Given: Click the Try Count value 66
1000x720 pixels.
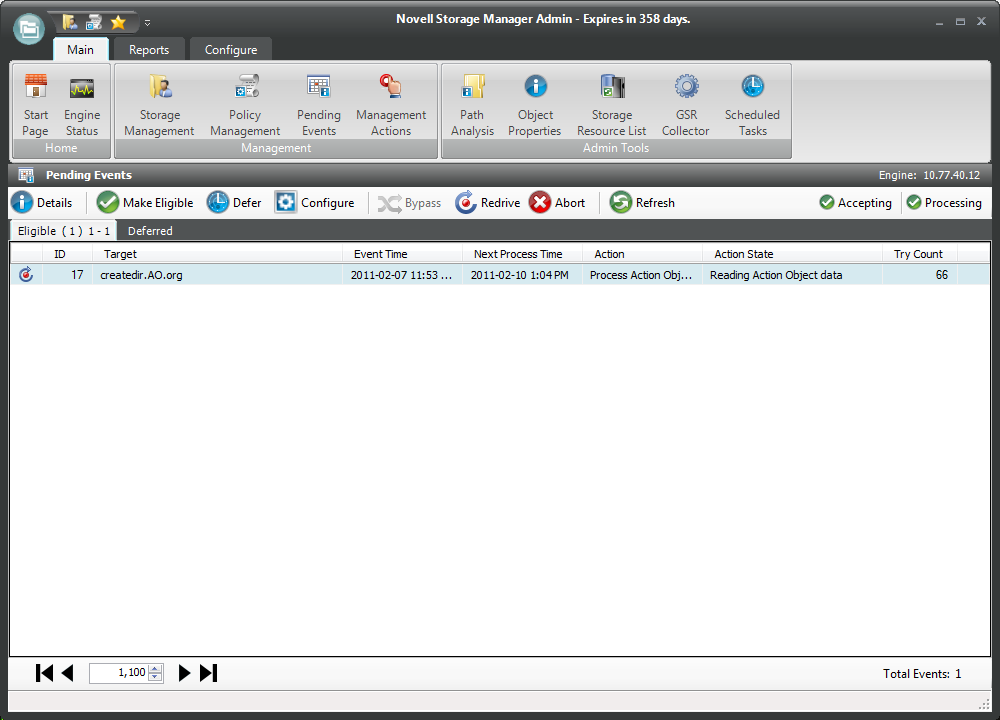Looking at the screenshot, I should [942, 275].
